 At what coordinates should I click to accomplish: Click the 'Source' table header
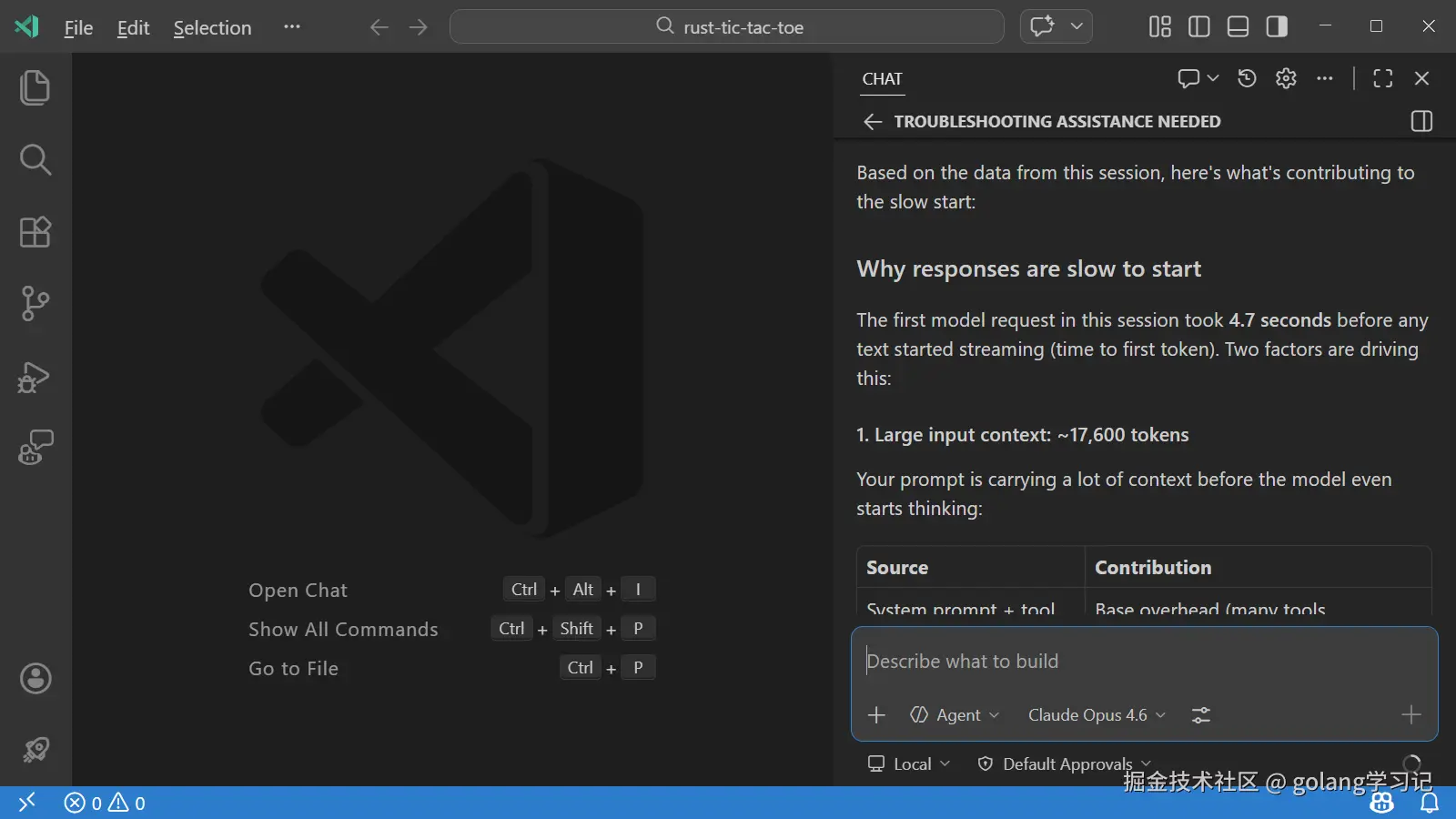[x=897, y=568]
